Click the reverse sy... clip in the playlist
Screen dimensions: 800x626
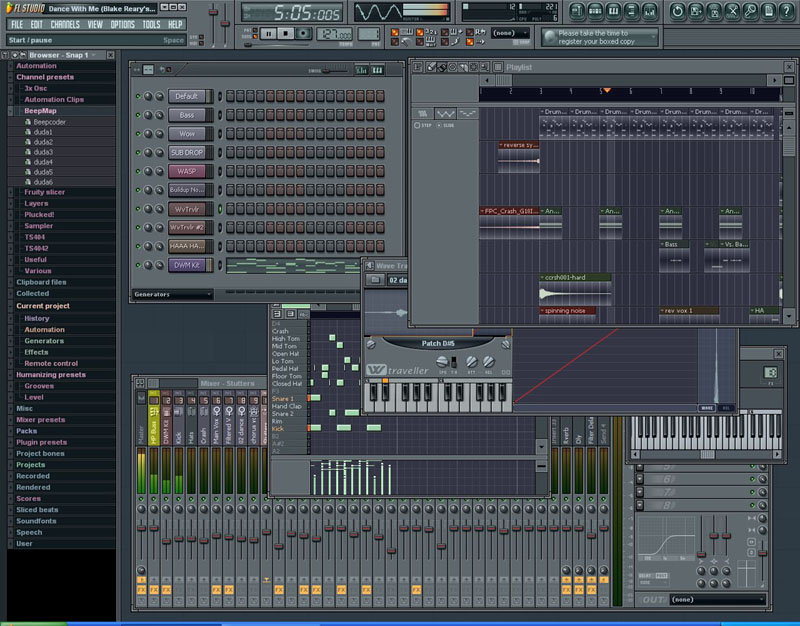[x=519, y=145]
